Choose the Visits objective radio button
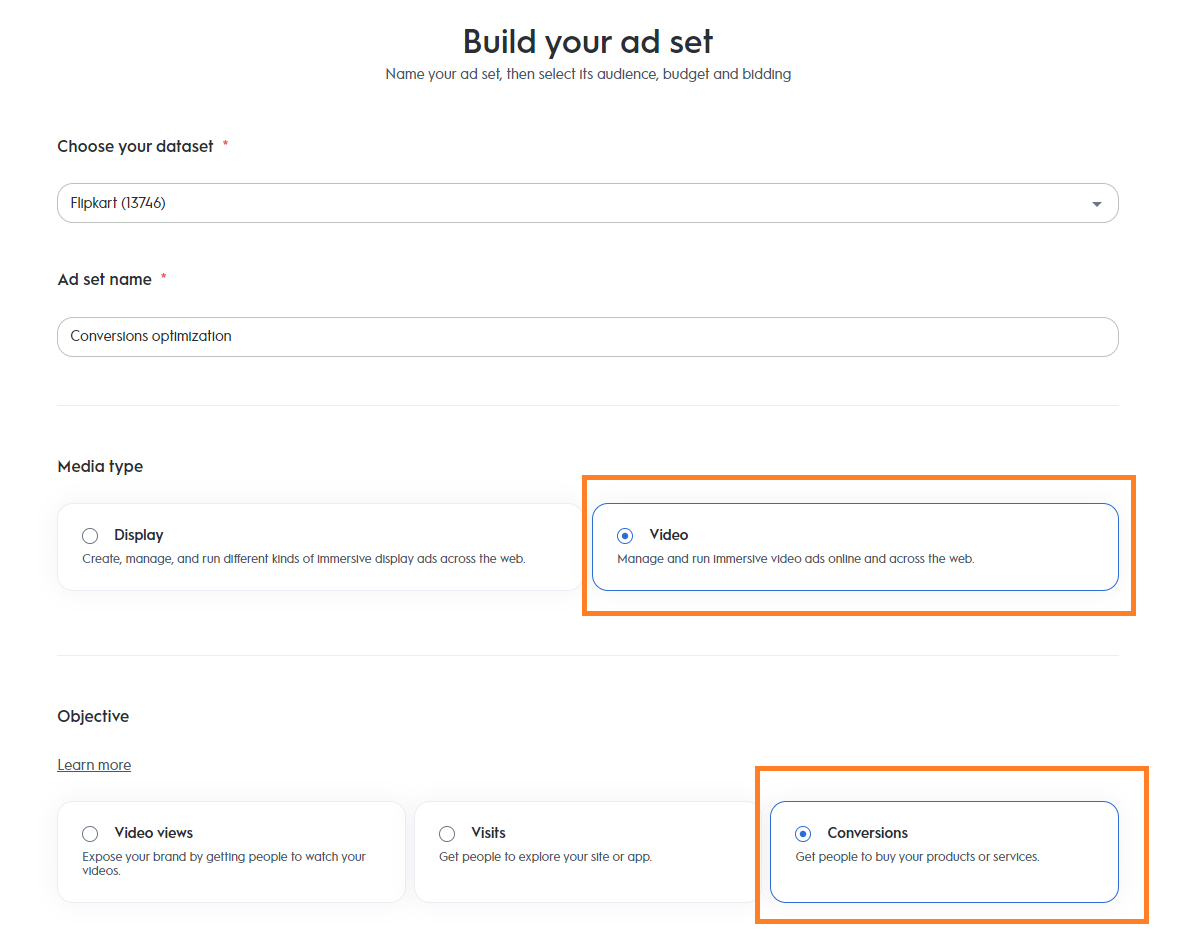This screenshot has height=949, width=1200. (447, 834)
